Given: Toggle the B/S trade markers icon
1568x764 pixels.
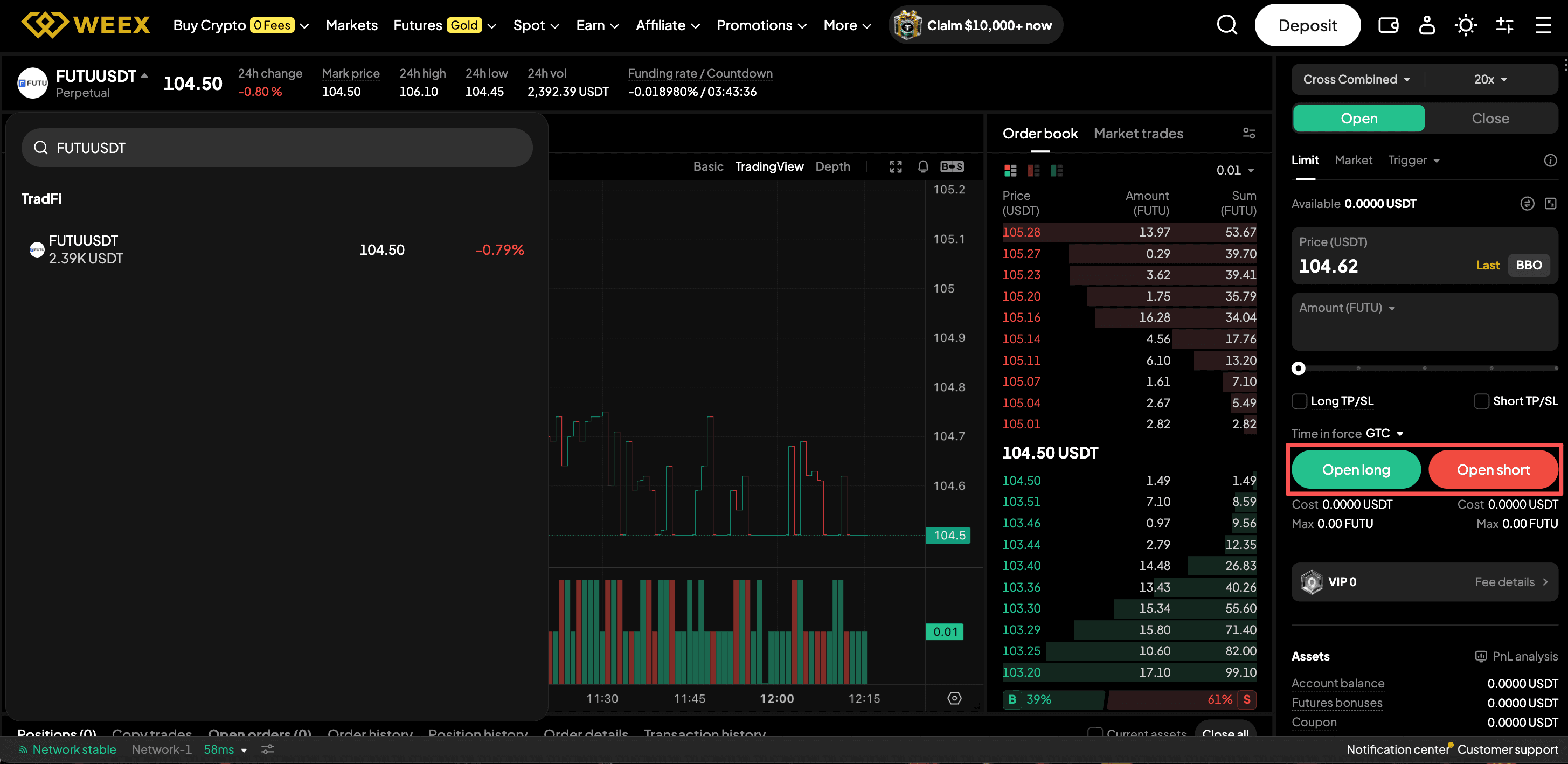Looking at the screenshot, I should pos(952,167).
